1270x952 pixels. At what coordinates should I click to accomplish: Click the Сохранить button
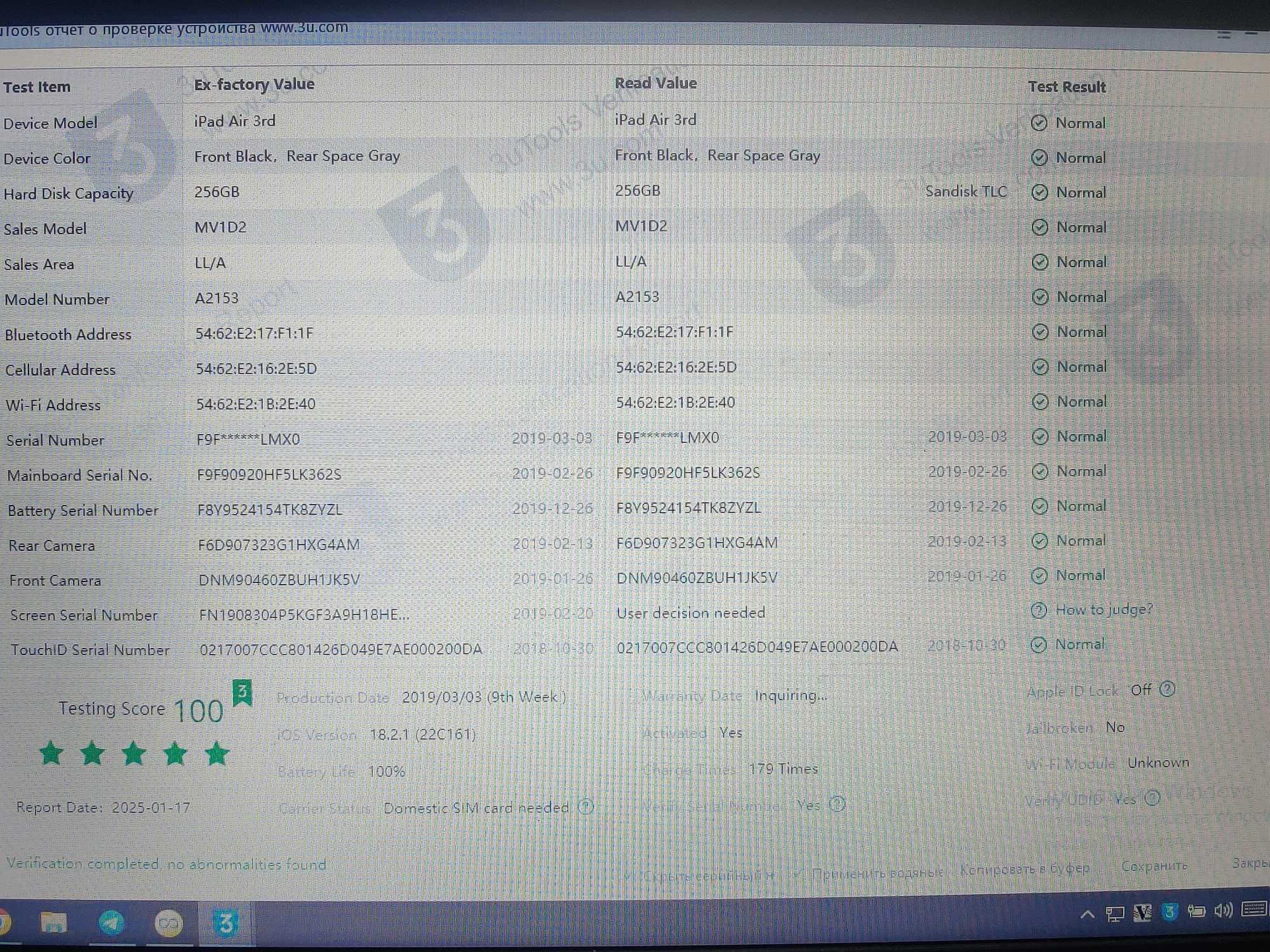pyautogui.click(x=1154, y=866)
